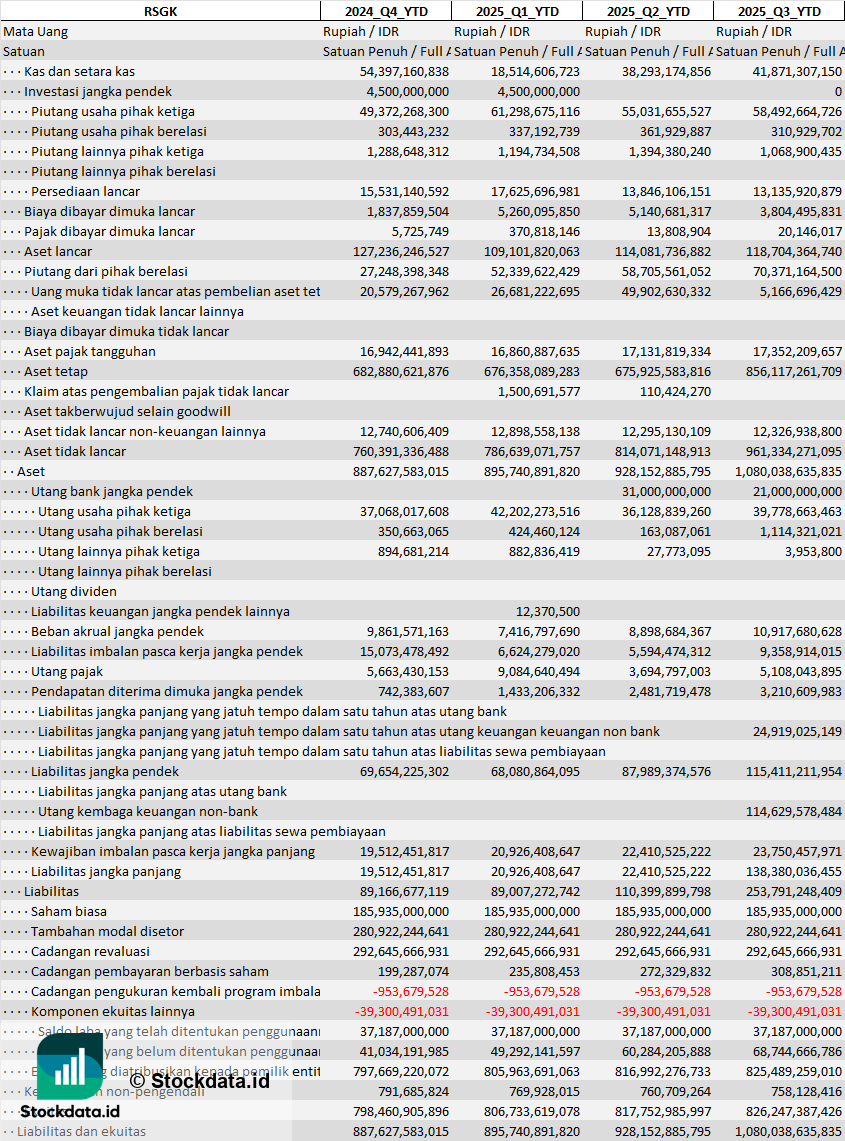Select Klaim atas pengembalian pajak tidak lancar label

156,391
